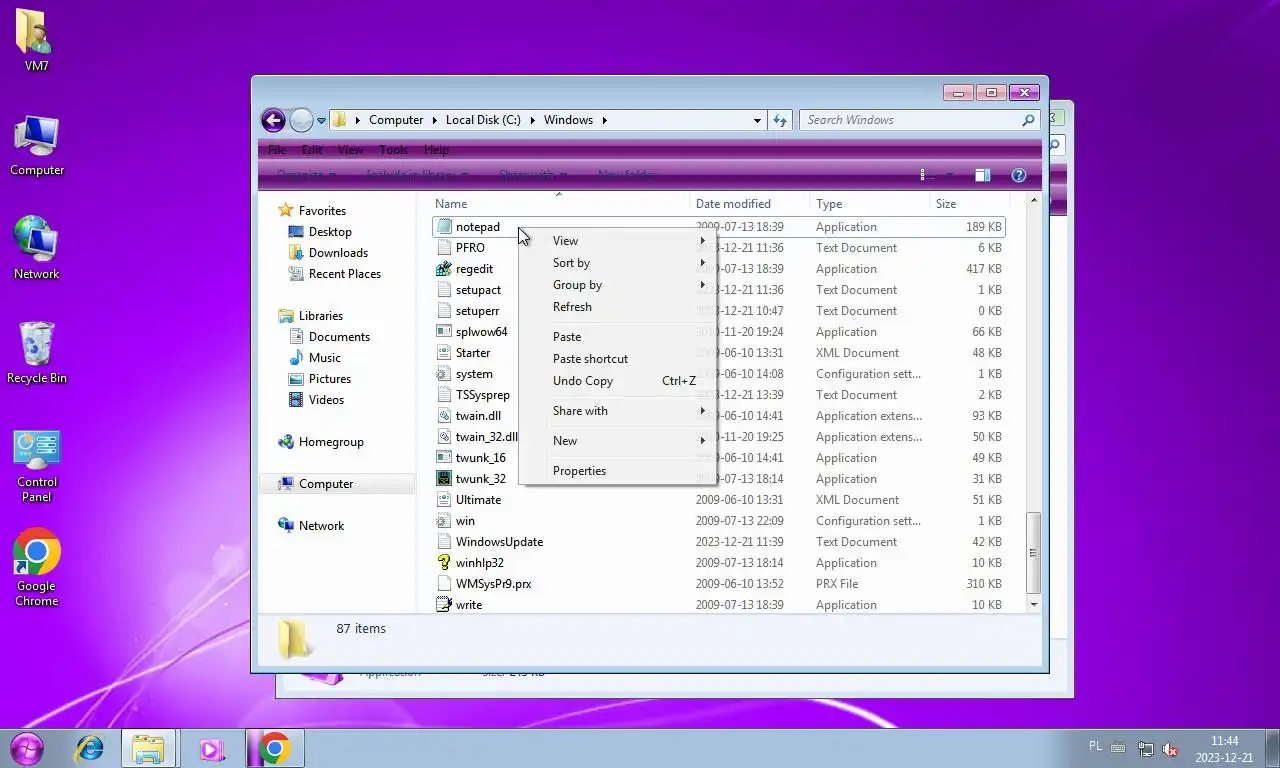
Task: Click the Back navigation arrow
Action: tap(273, 120)
